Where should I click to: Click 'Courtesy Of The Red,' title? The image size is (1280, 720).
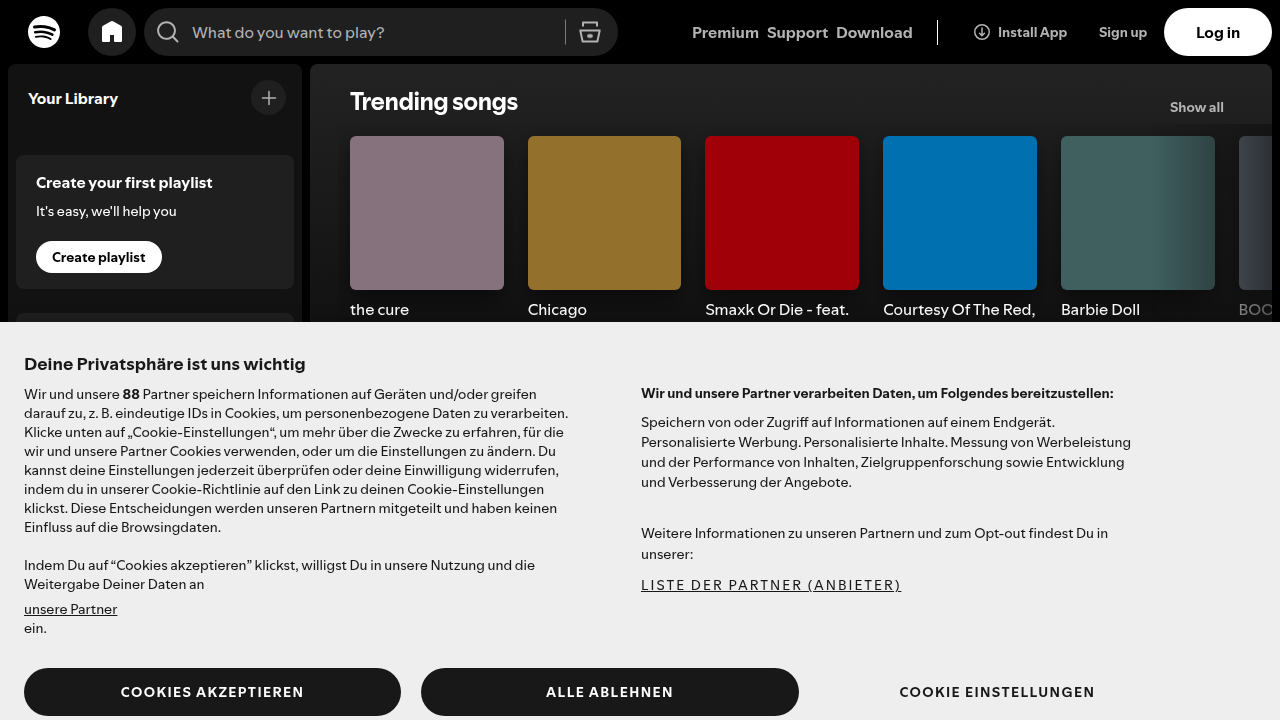pos(959,310)
